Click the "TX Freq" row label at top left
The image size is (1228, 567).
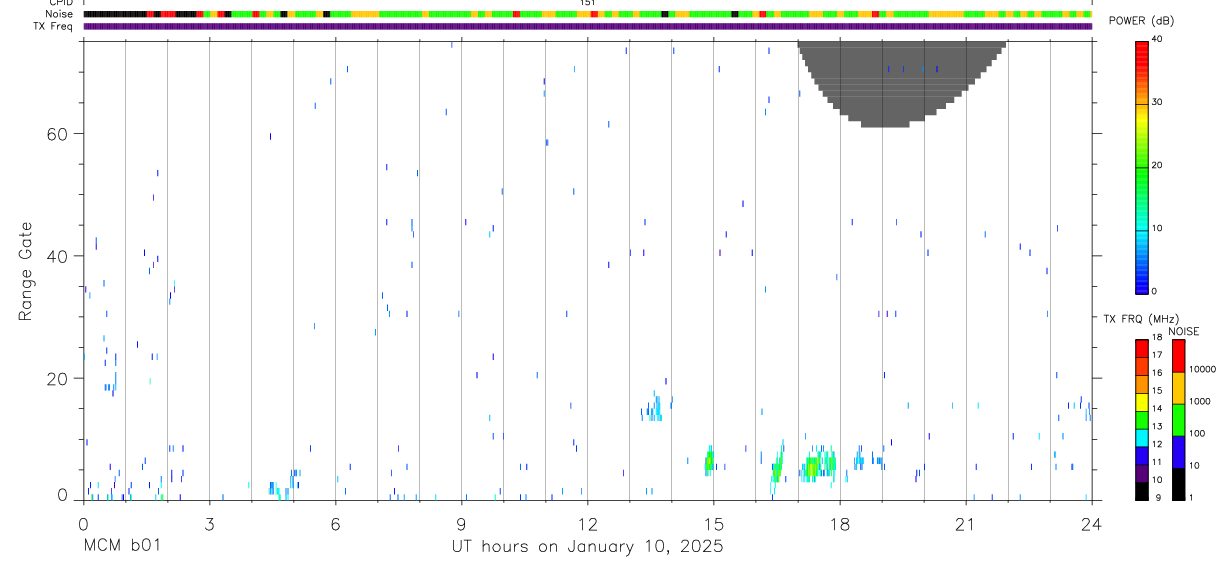53,26
